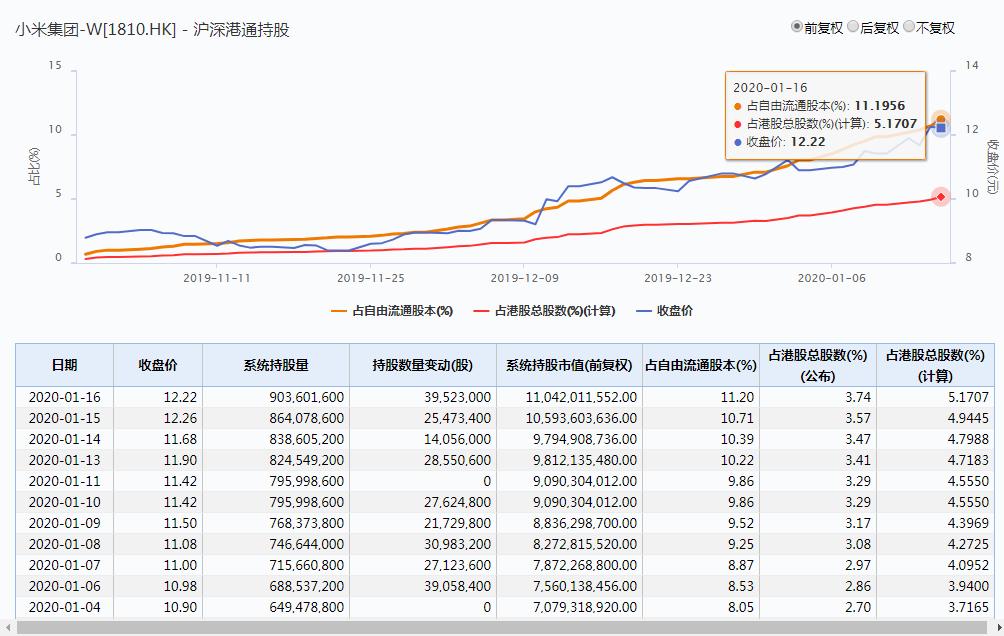This screenshot has height=636, width=1004.
Task: Click the 占港股总股数(%)(计算) column header
Action: 935,365
